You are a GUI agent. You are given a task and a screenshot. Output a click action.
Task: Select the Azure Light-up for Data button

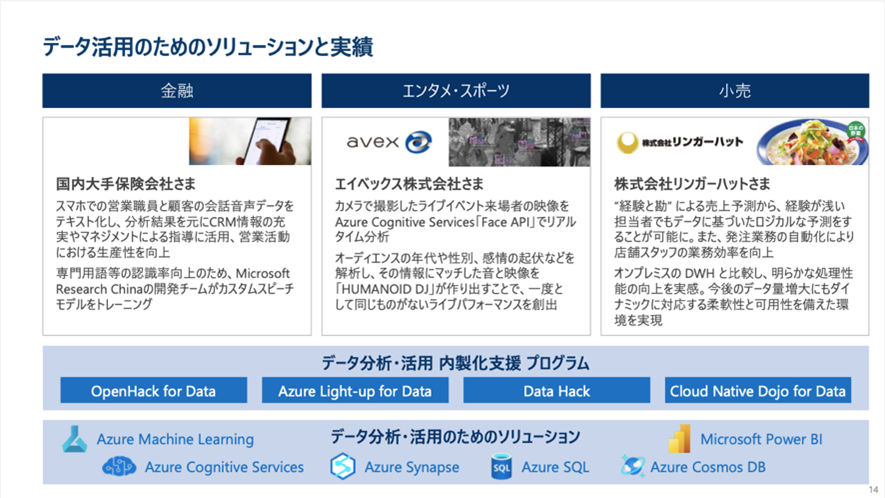click(355, 391)
